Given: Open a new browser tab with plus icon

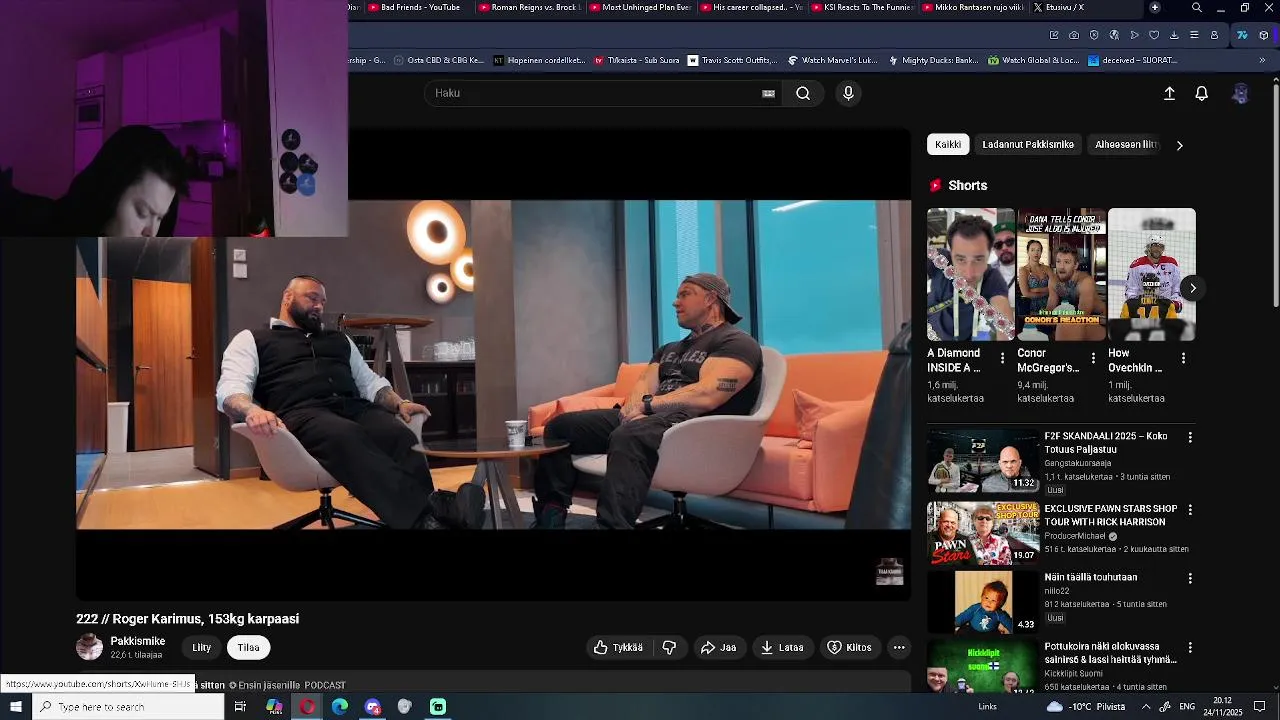Looking at the screenshot, I should tap(1154, 7).
